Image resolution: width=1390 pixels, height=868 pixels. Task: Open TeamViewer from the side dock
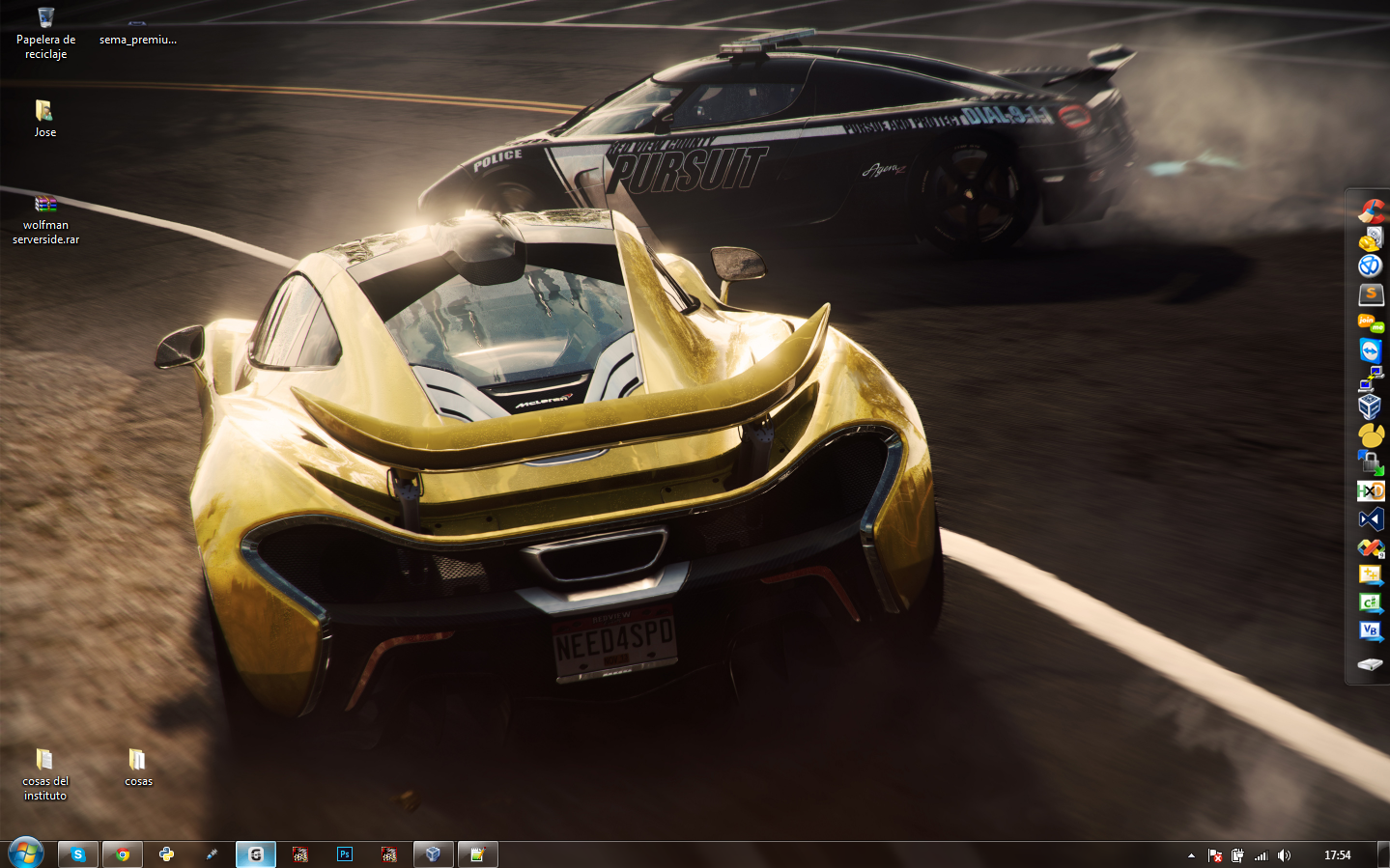coord(1371,350)
